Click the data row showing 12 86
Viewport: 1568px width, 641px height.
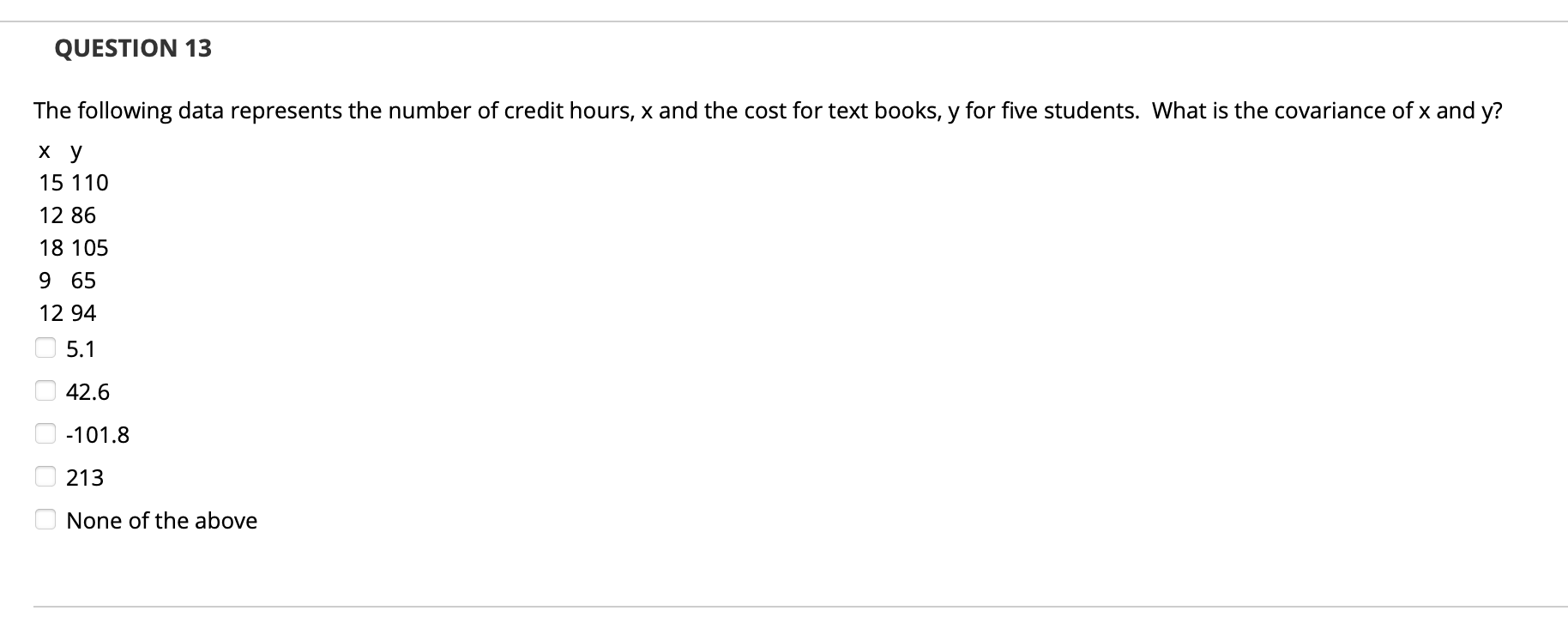(68, 215)
